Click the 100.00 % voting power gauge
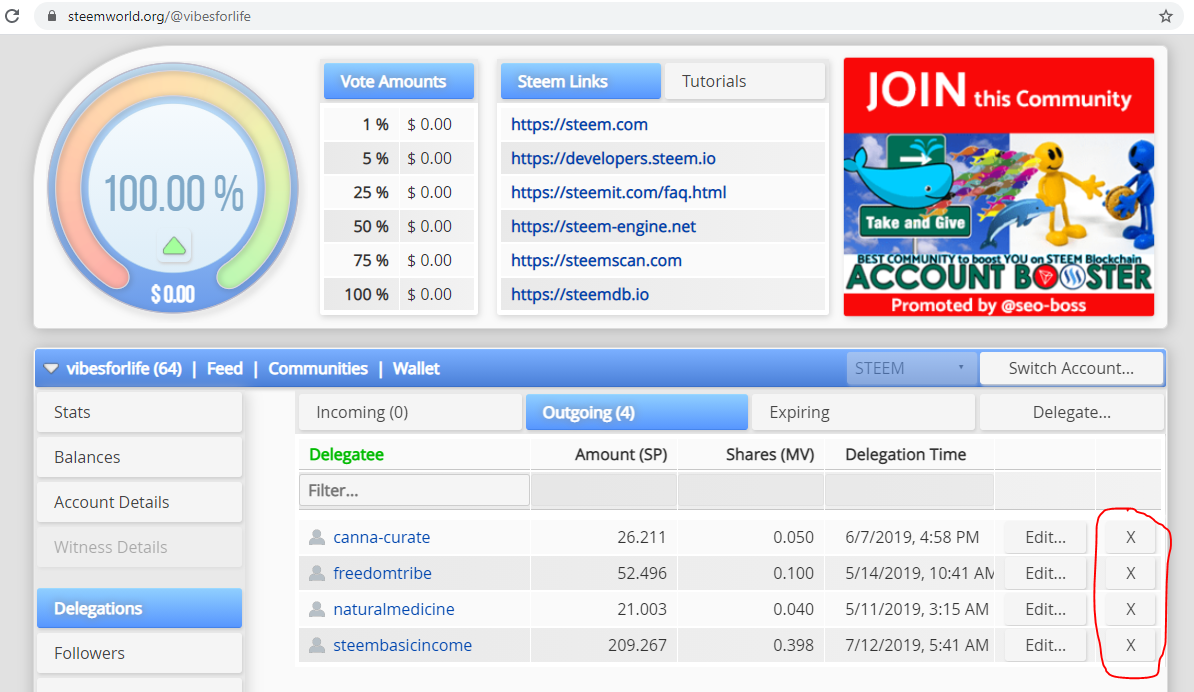Image resolution: width=1194 pixels, height=692 pixels. (x=174, y=187)
